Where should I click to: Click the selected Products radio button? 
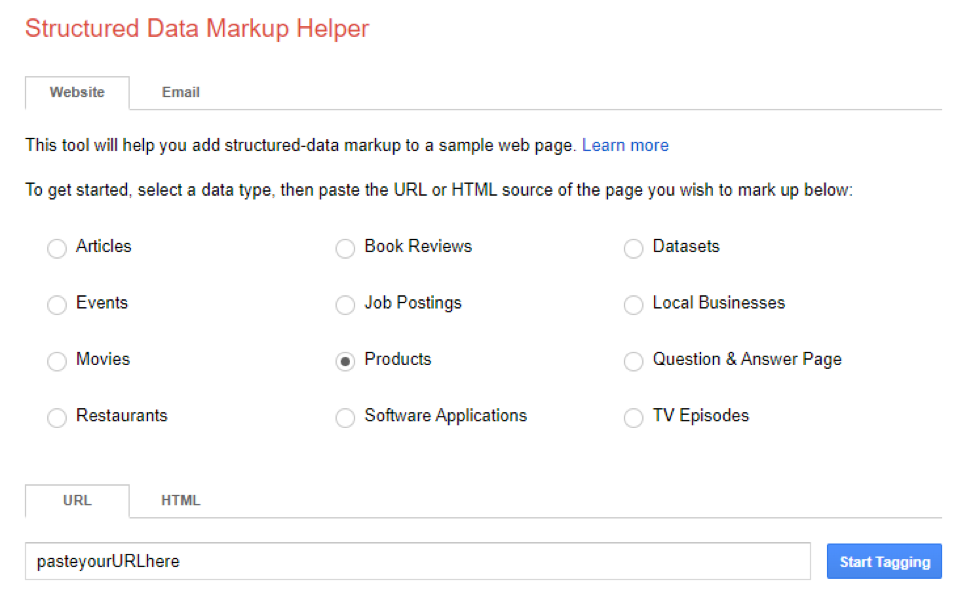[345, 361]
